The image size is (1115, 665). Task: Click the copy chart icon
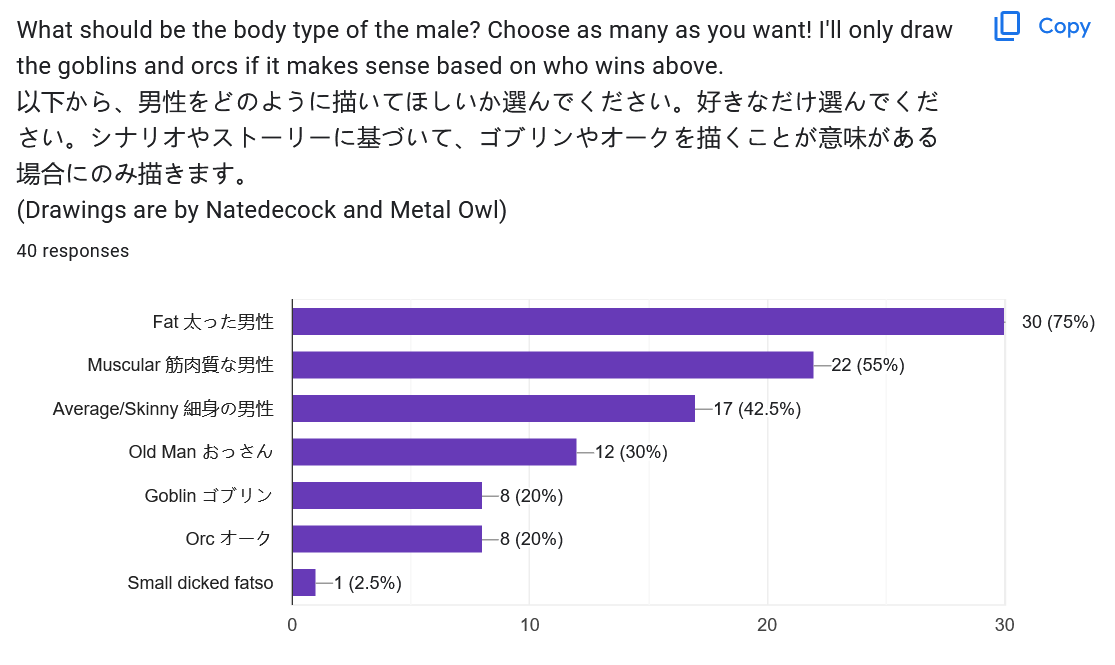pos(1006,27)
